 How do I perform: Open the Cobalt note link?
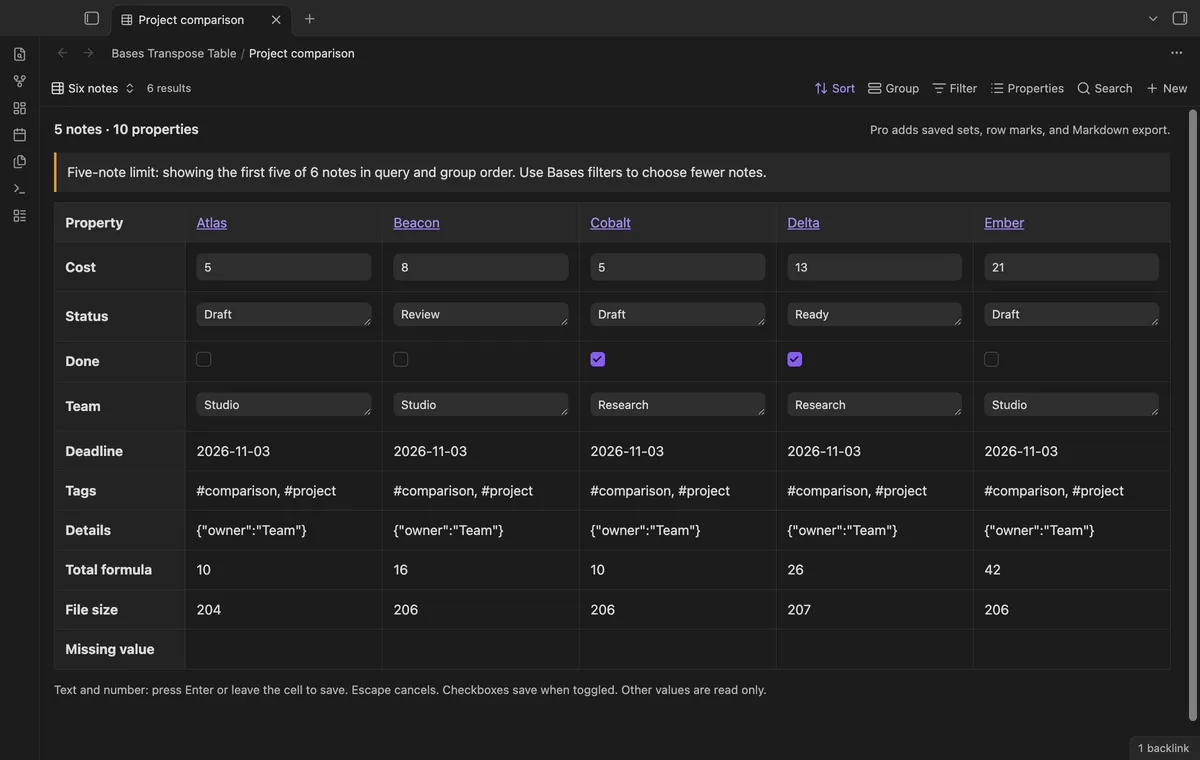(x=610, y=223)
